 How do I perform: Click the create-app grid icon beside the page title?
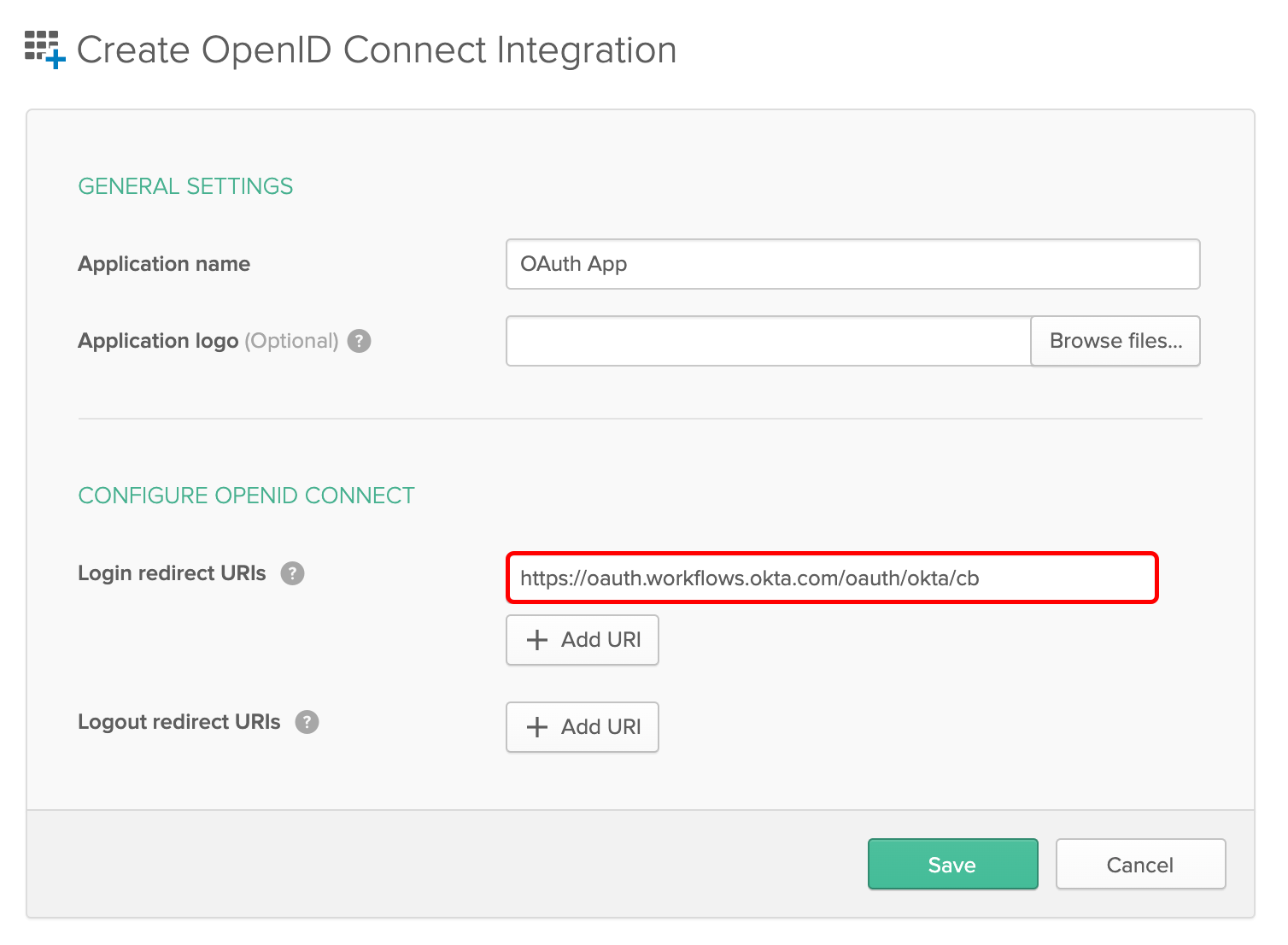pyautogui.click(x=45, y=50)
